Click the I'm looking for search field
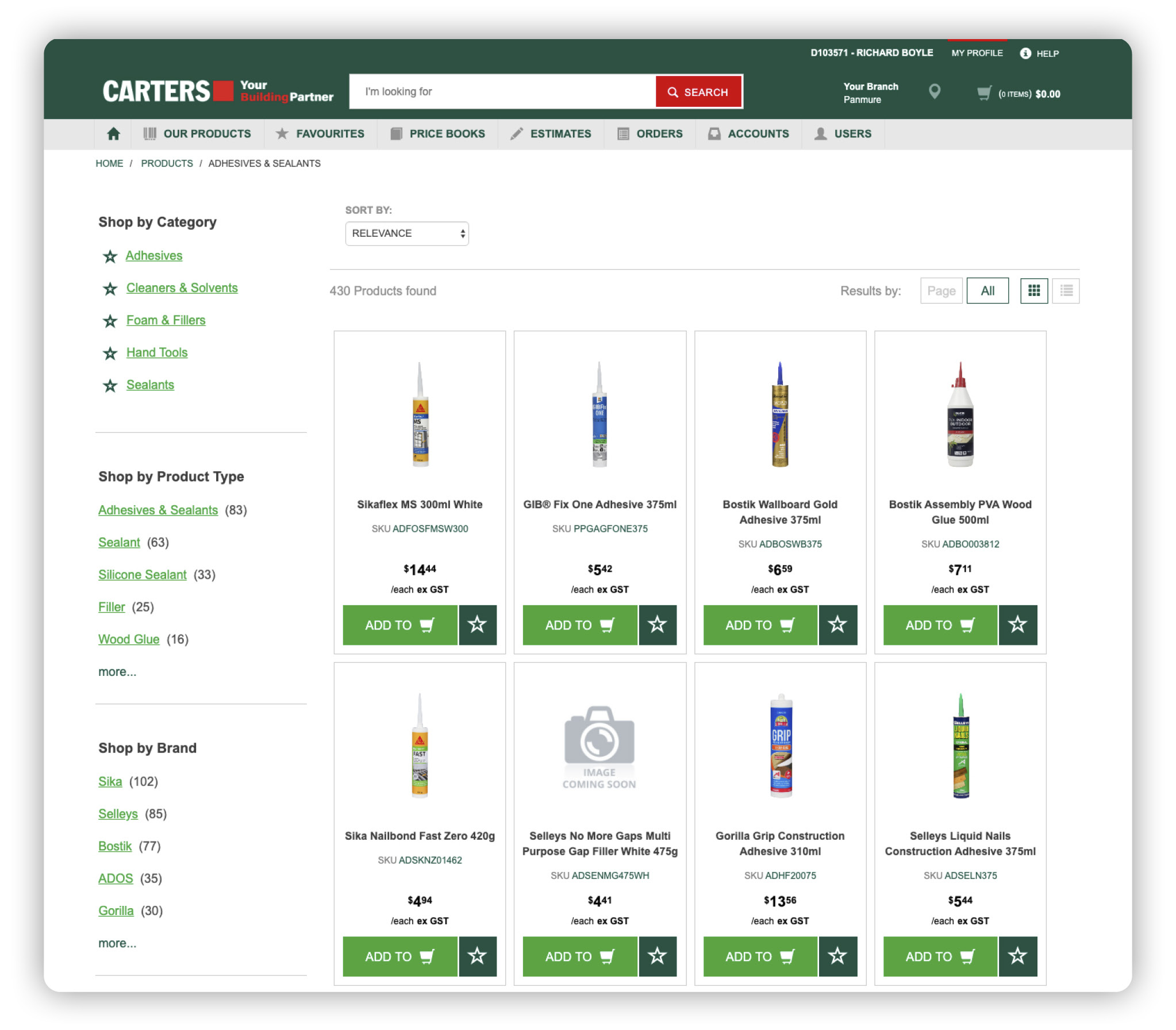 click(502, 92)
